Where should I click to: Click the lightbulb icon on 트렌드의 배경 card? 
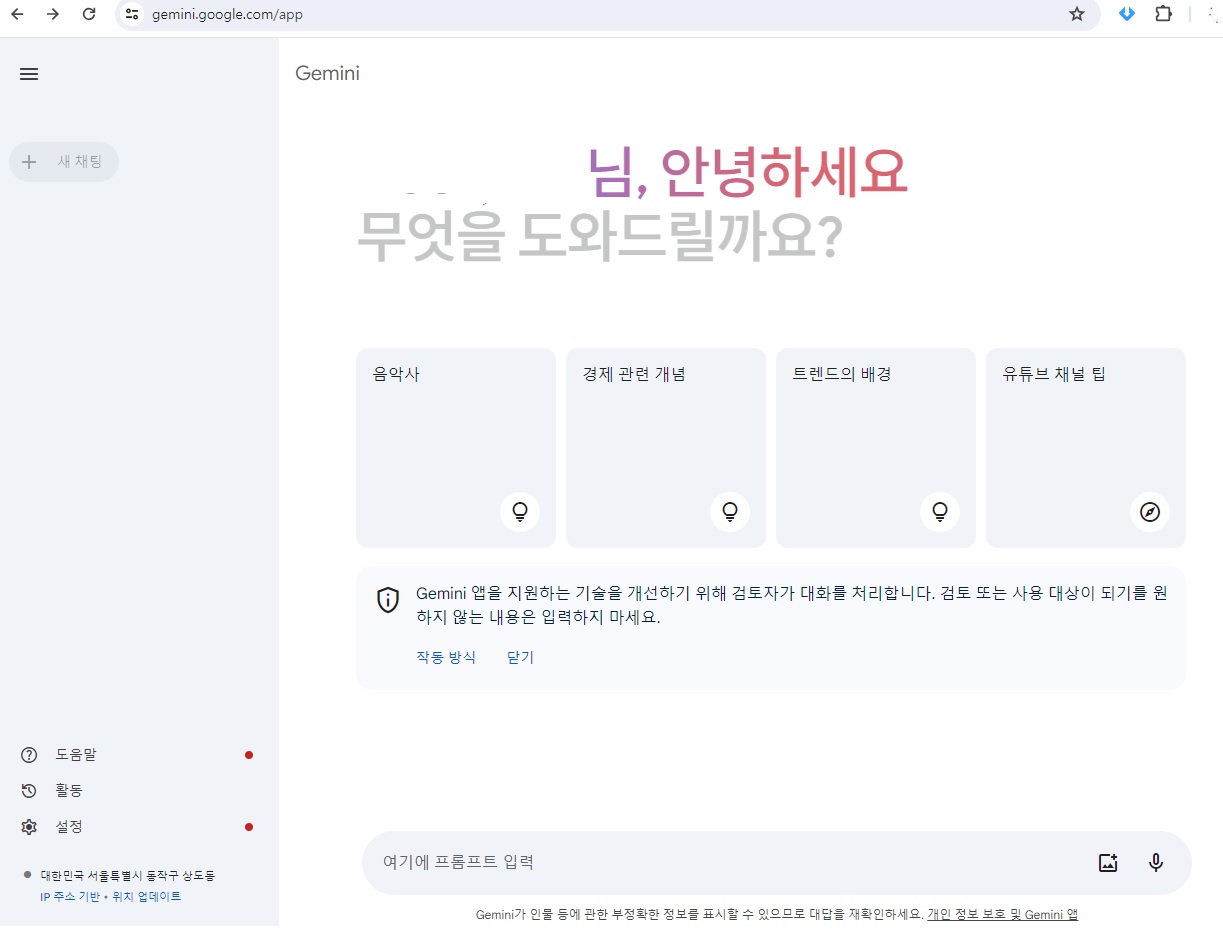pyautogui.click(x=940, y=512)
